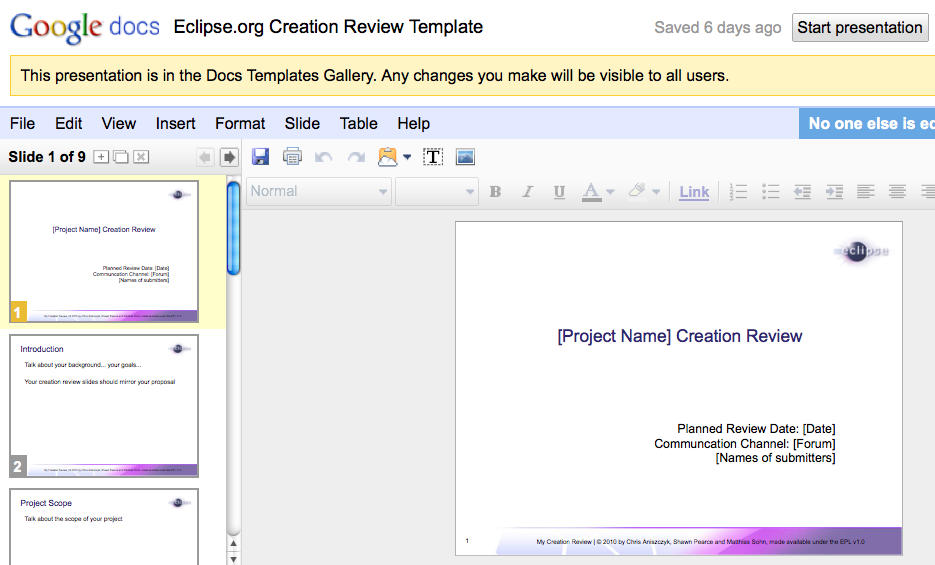Open the Paste options dropdown arrow

coord(407,157)
